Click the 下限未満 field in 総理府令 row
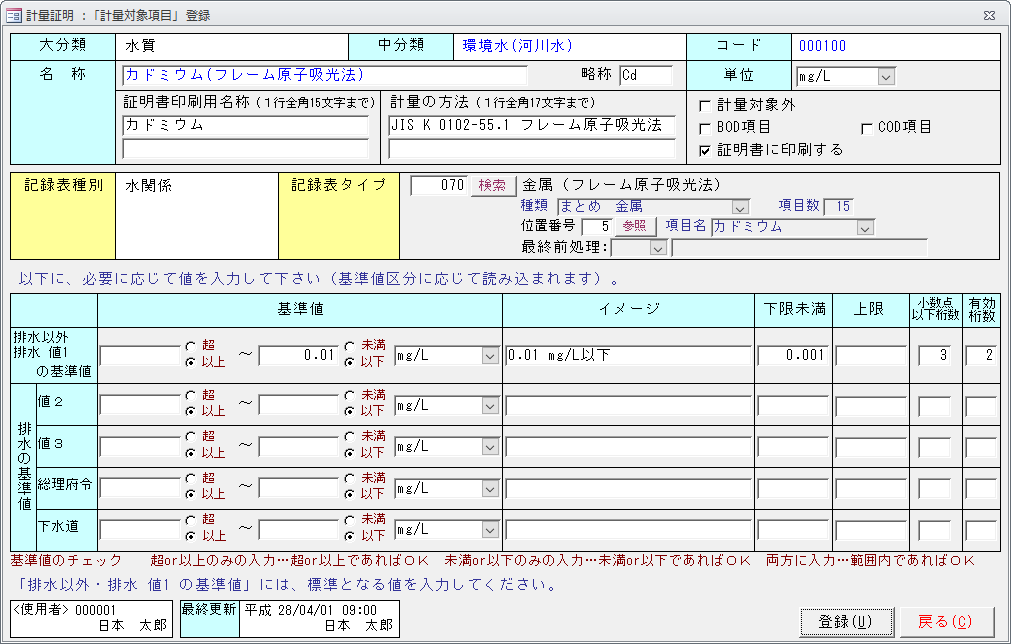Screen dimensions: 1011x644 pos(793,489)
